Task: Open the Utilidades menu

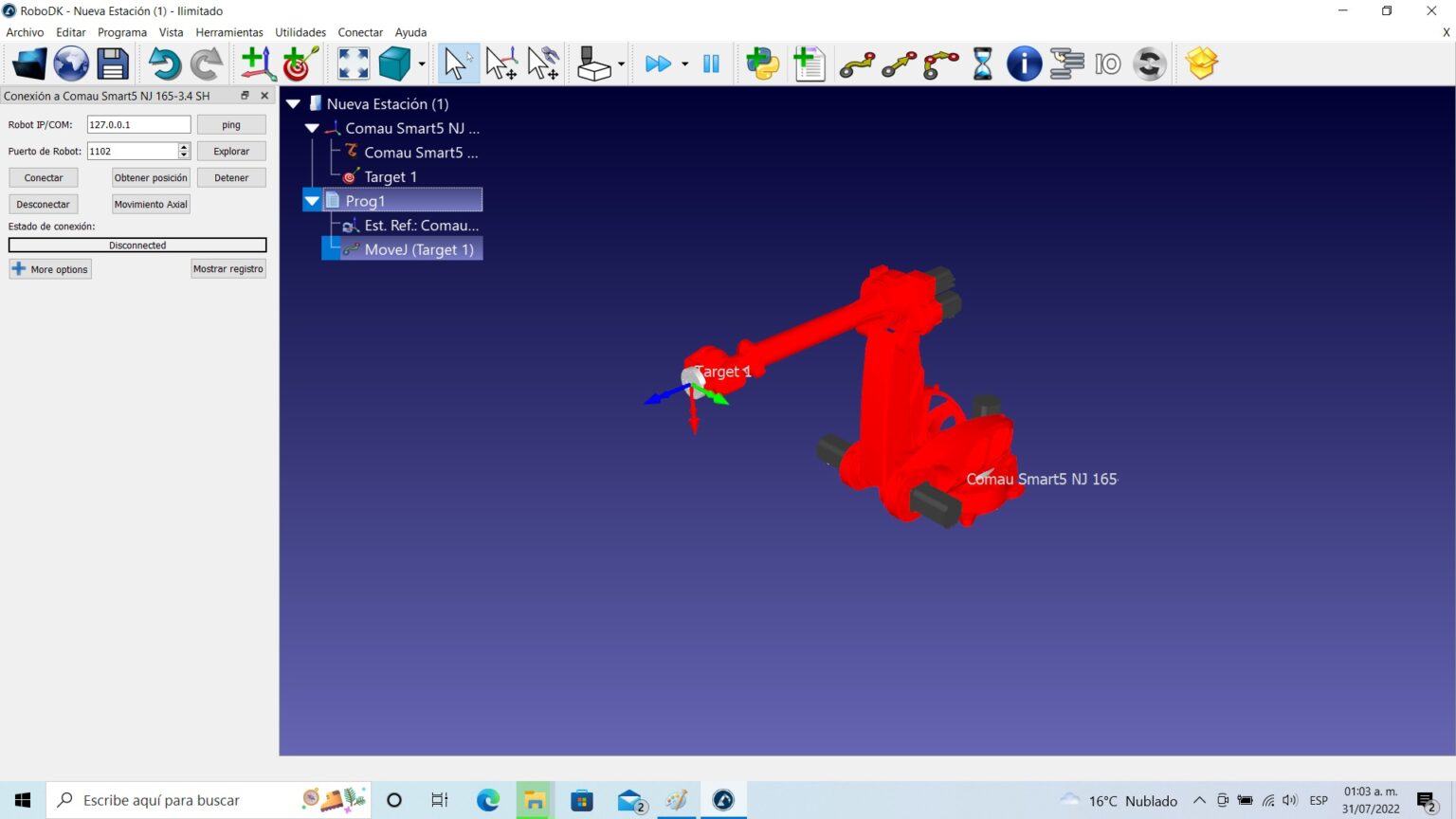Action: 300,31
